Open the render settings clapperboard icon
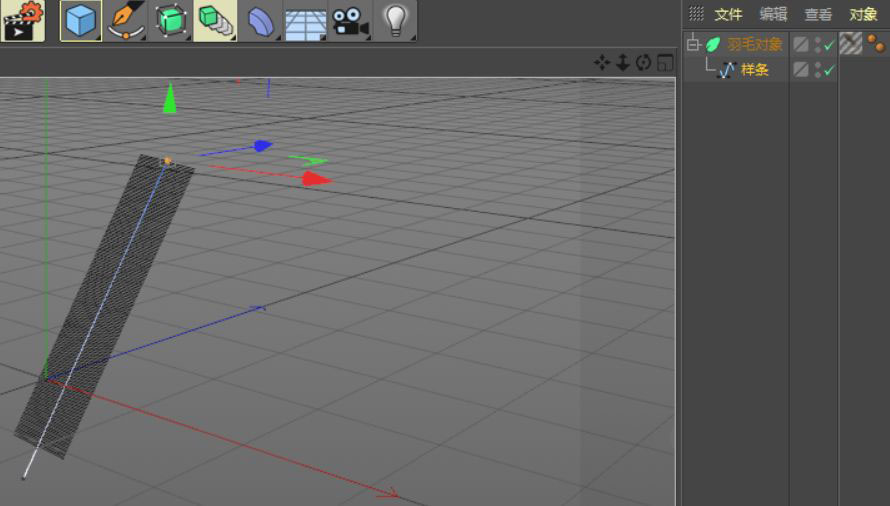890x506 pixels. (x=23, y=21)
